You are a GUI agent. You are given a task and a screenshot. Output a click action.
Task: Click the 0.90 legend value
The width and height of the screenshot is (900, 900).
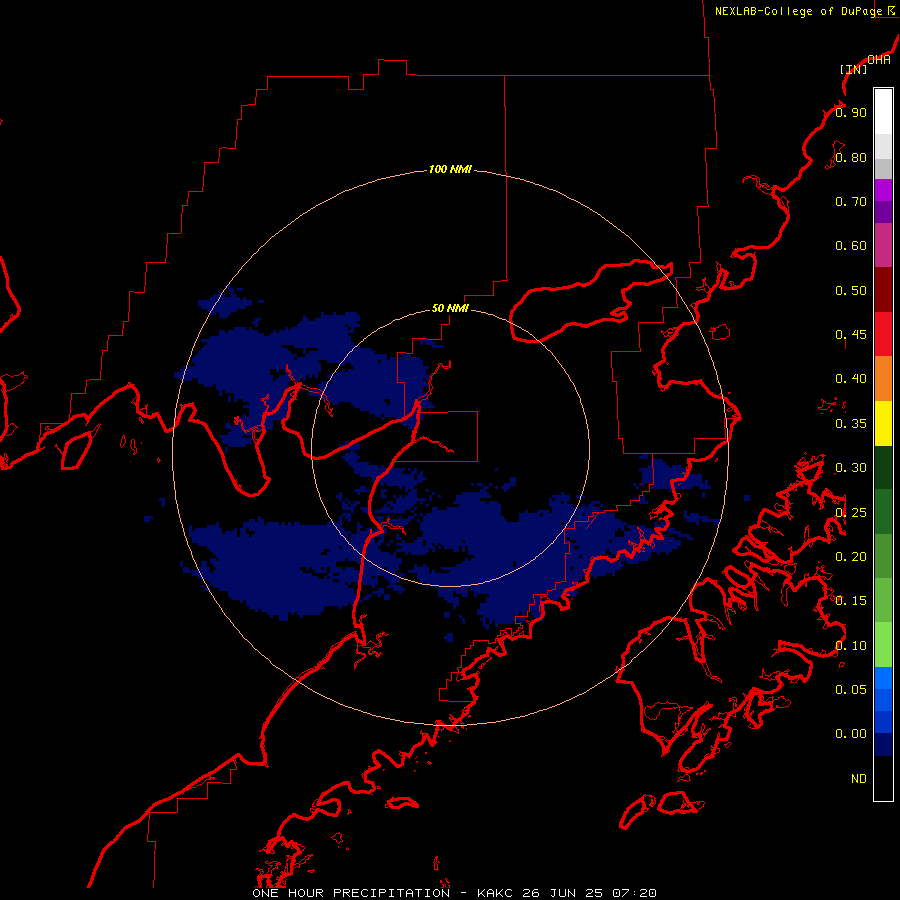tap(851, 112)
